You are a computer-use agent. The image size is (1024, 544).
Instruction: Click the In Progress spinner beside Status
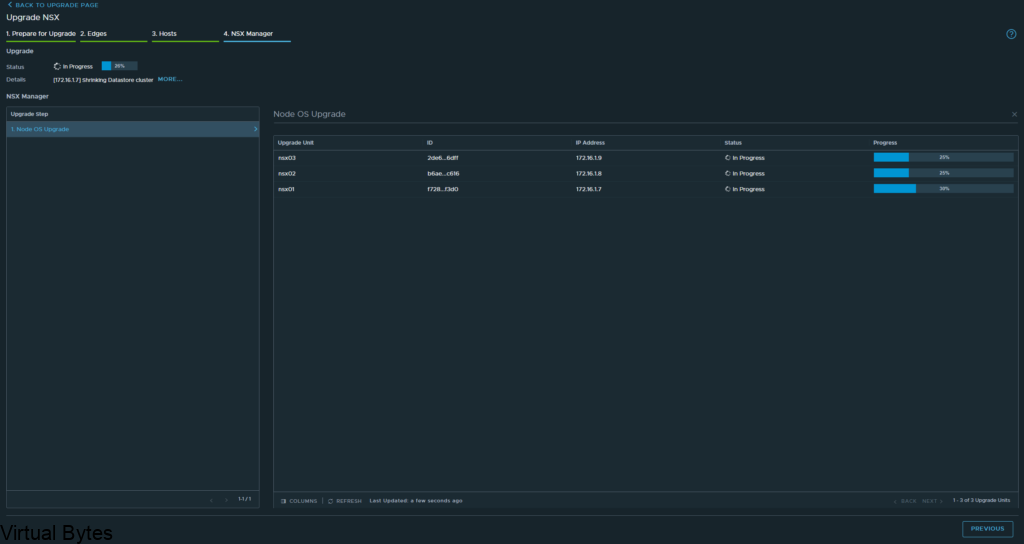point(57,66)
